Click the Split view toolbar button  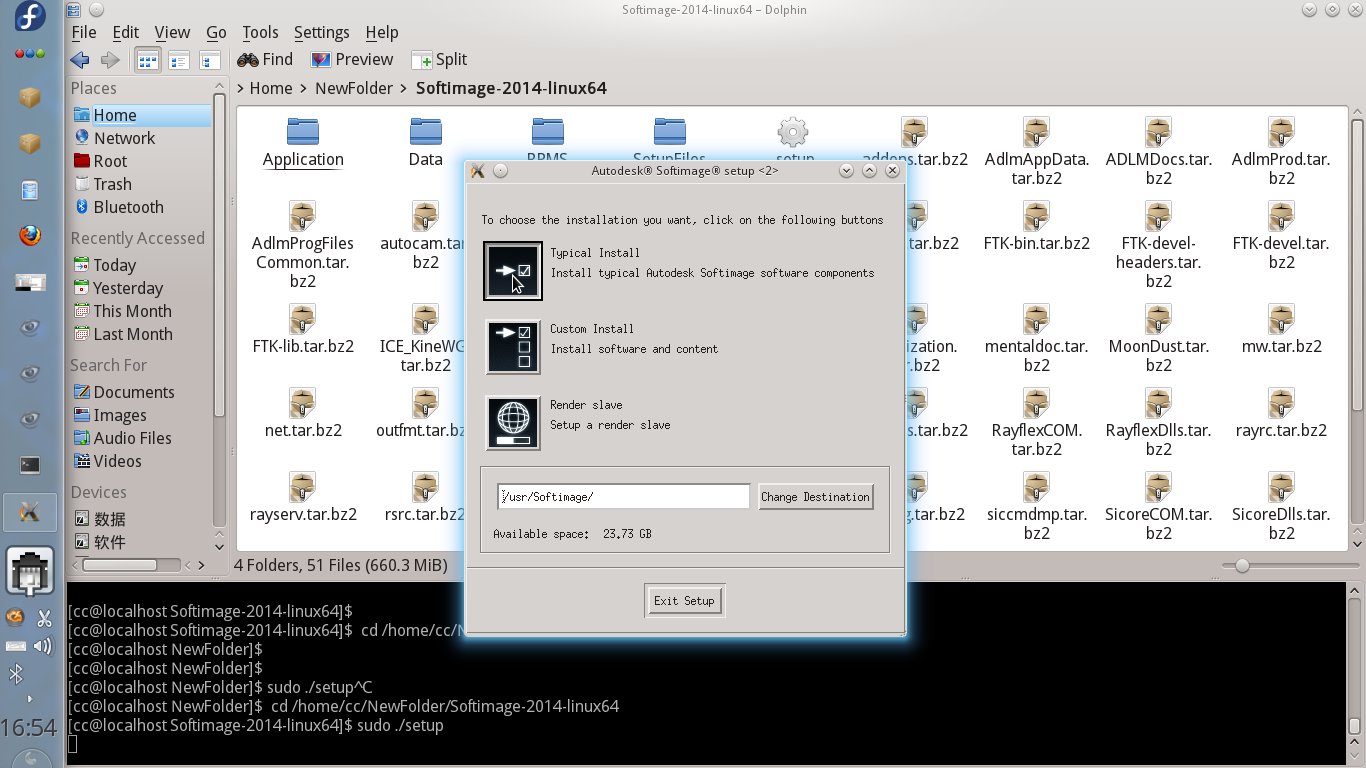[x=439, y=60]
